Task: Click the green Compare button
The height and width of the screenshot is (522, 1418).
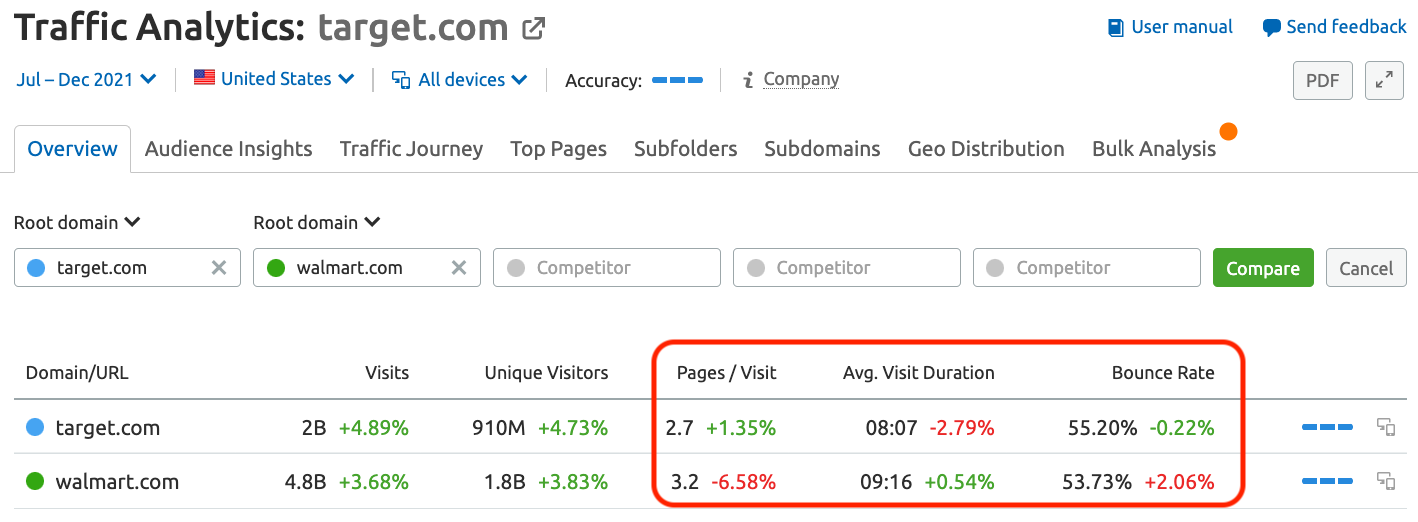Action: (x=1263, y=268)
